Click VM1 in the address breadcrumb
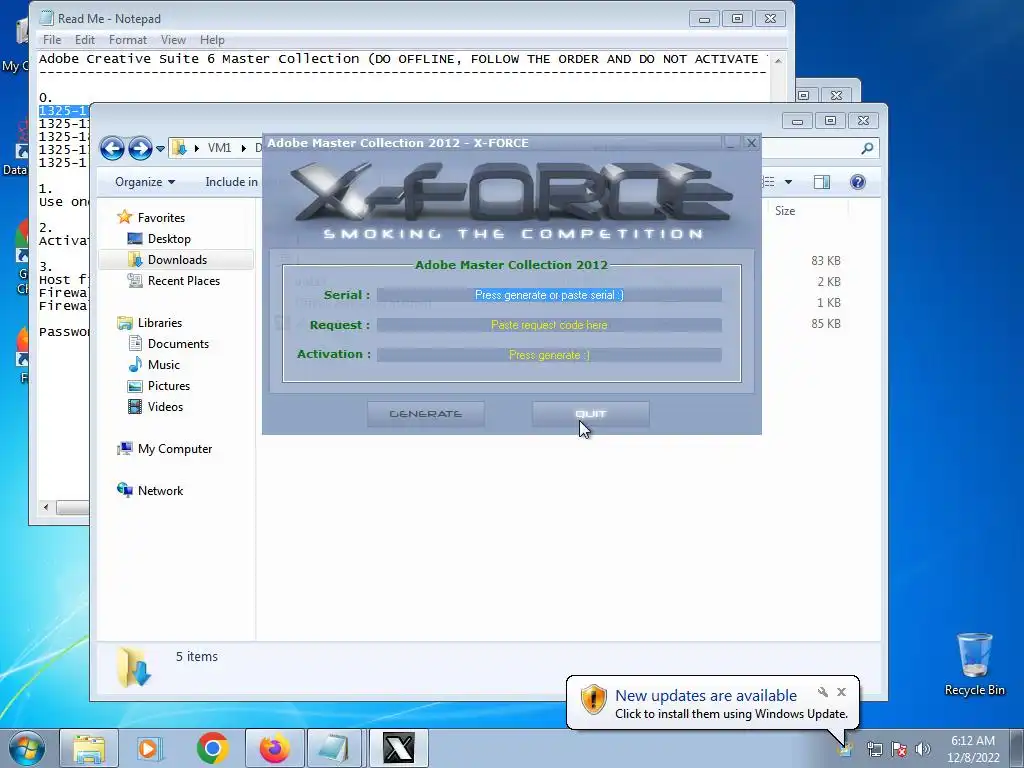The height and width of the screenshot is (768, 1024). [x=219, y=148]
